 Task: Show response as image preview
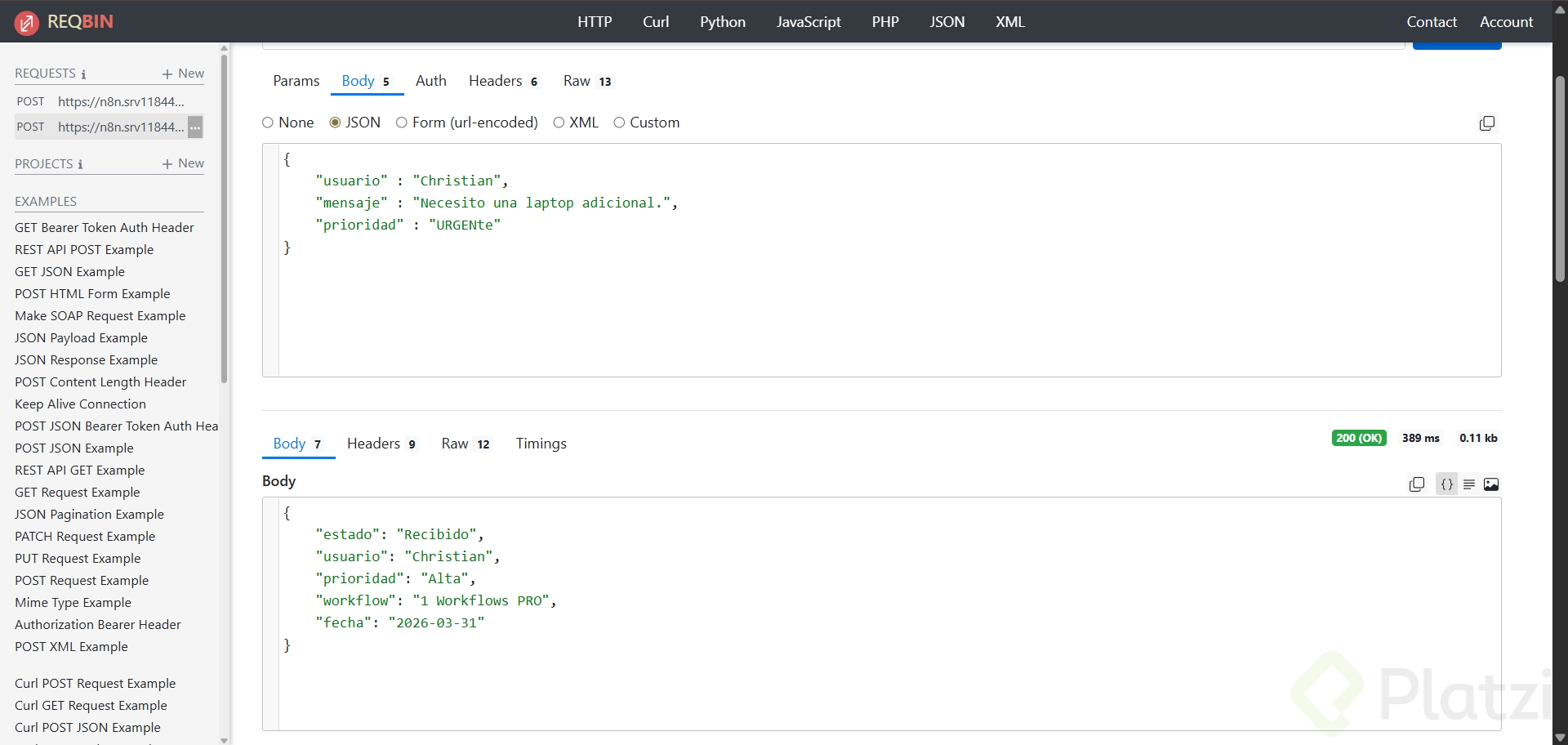pos(1491,484)
